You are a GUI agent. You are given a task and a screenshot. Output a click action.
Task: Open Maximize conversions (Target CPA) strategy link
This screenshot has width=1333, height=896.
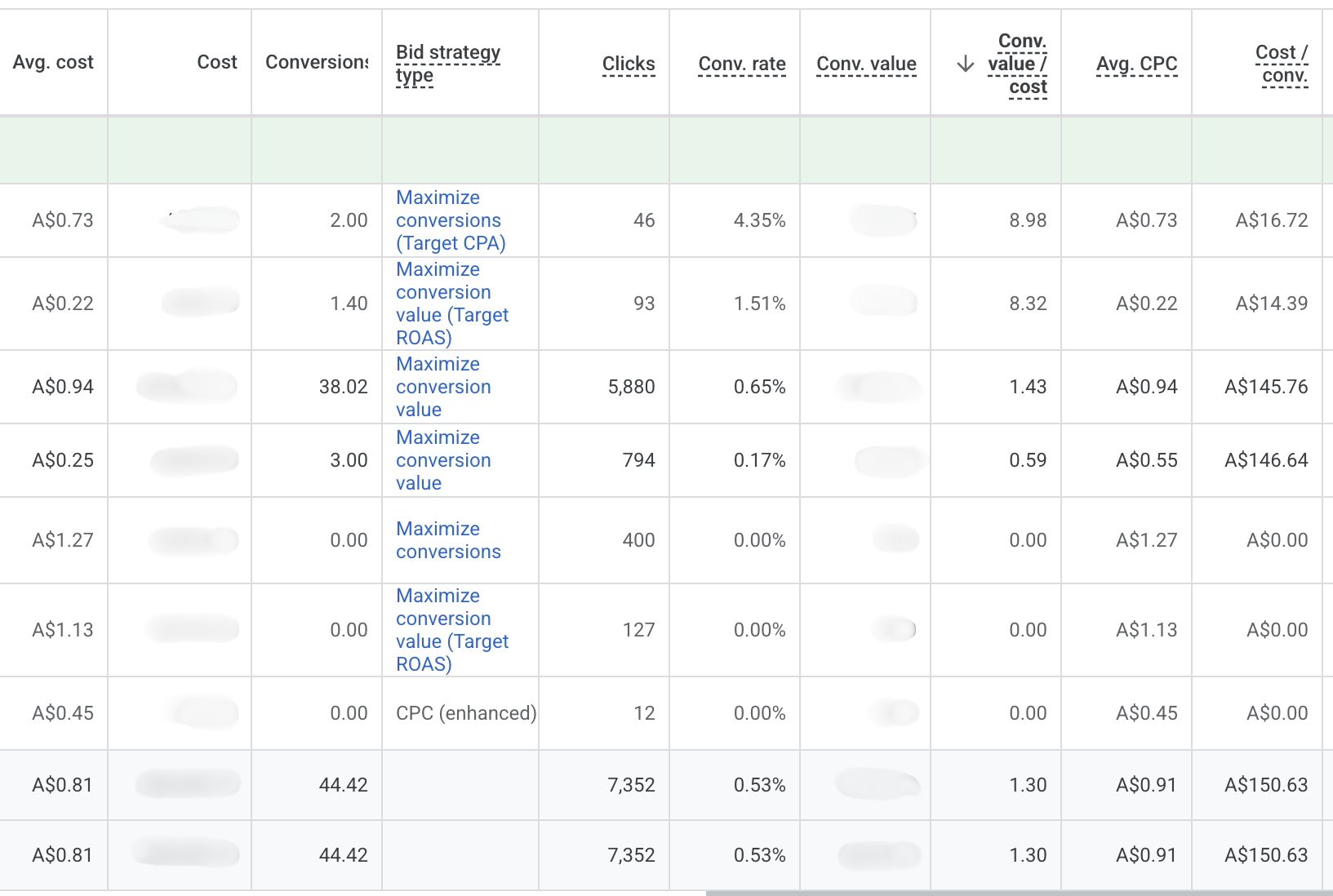pos(451,220)
